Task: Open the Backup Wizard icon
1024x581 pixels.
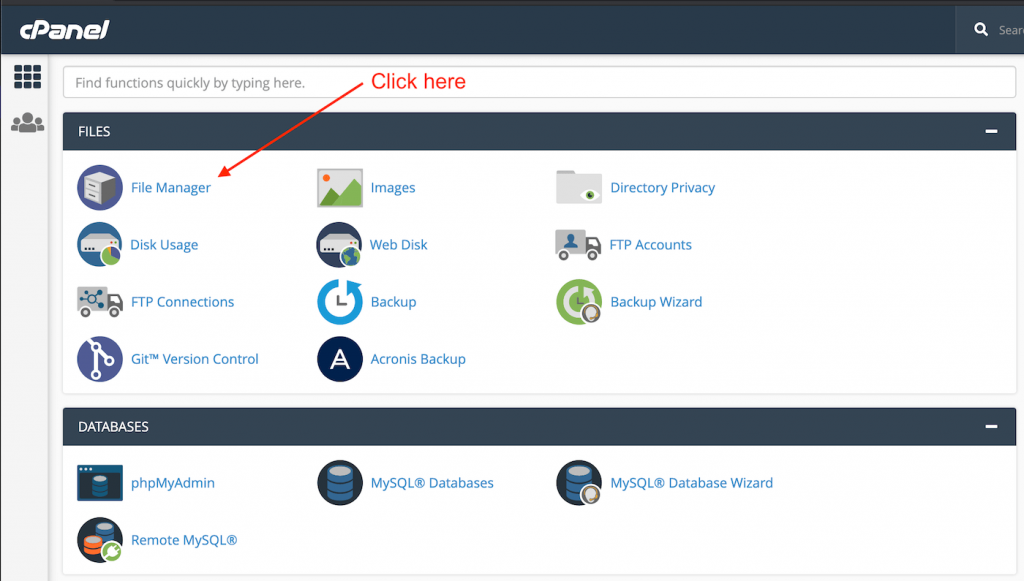Action: tap(579, 302)
